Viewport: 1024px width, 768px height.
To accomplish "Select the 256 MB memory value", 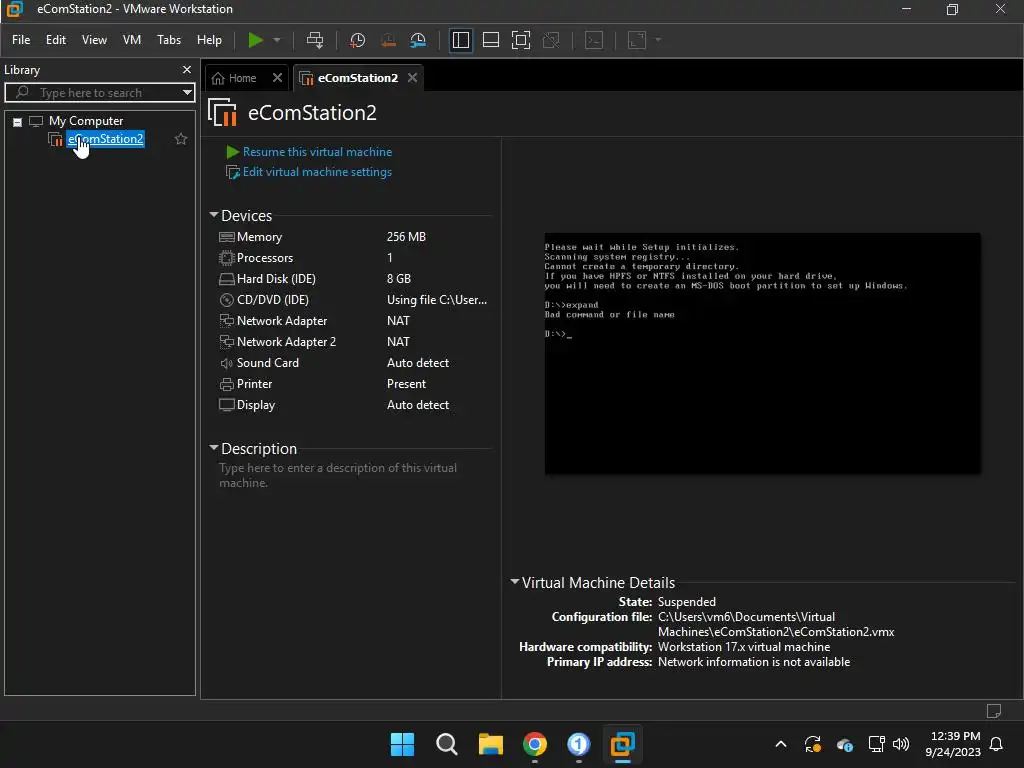I will (x=406, y=237).
